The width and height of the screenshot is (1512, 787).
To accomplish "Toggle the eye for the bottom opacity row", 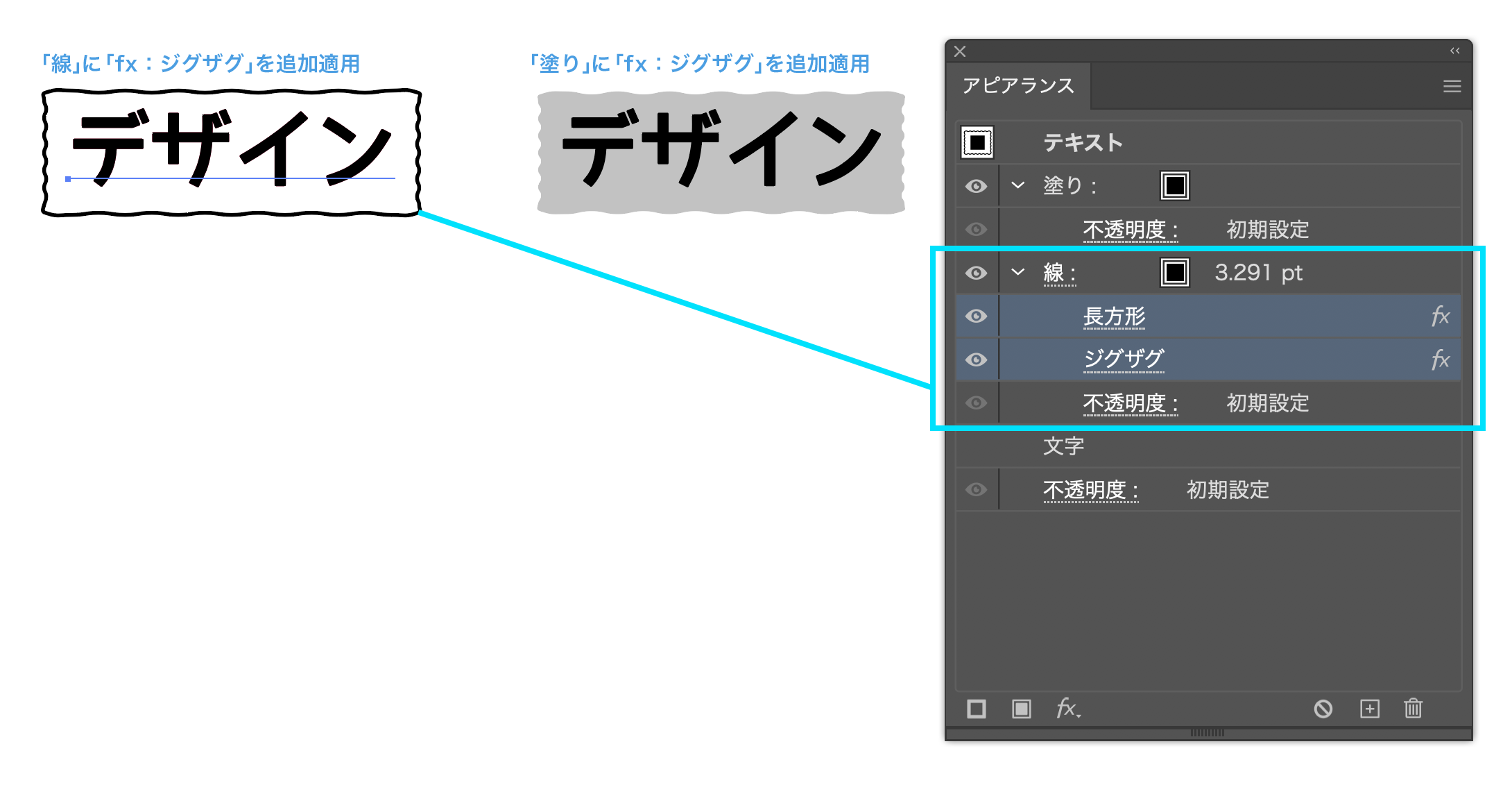I will pos(977,490).
